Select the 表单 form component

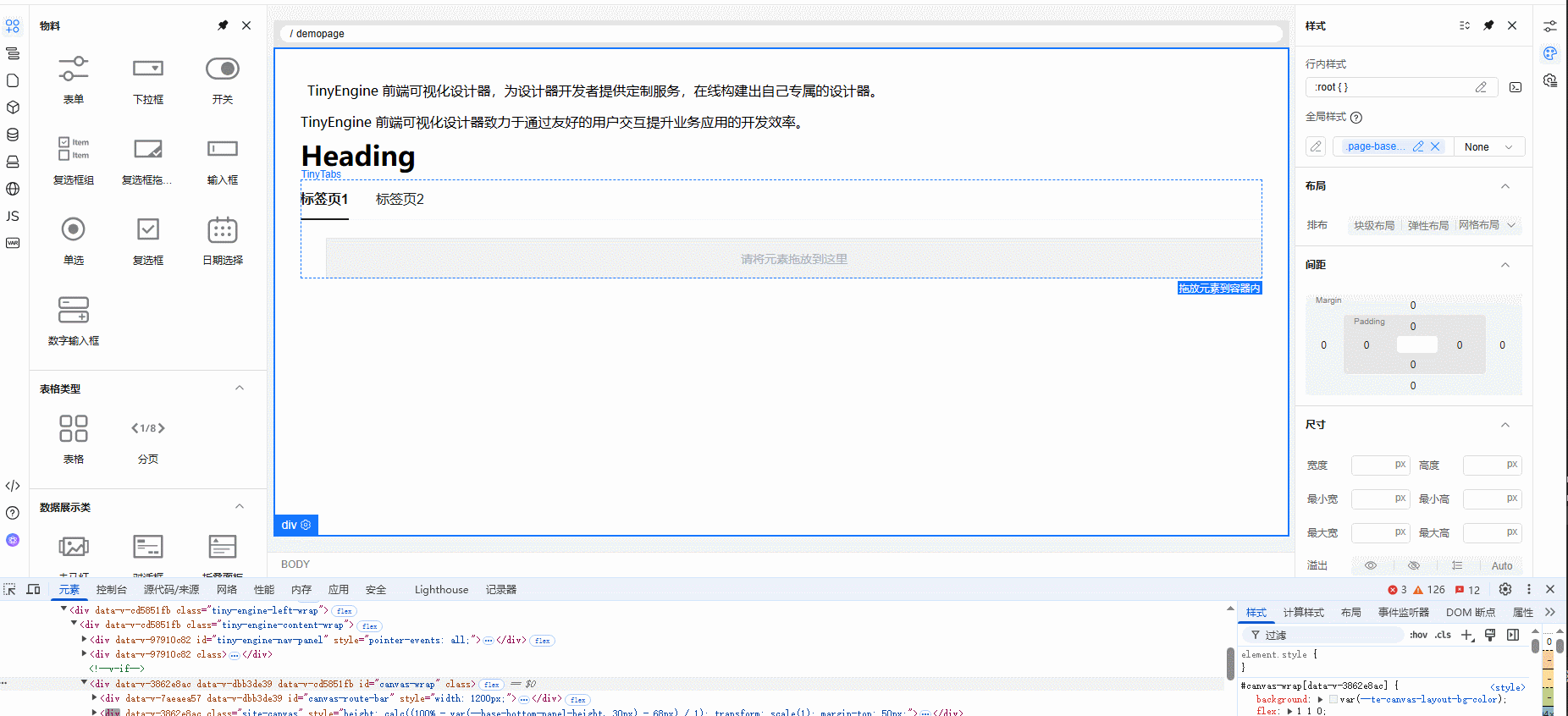tap(74, 80)
